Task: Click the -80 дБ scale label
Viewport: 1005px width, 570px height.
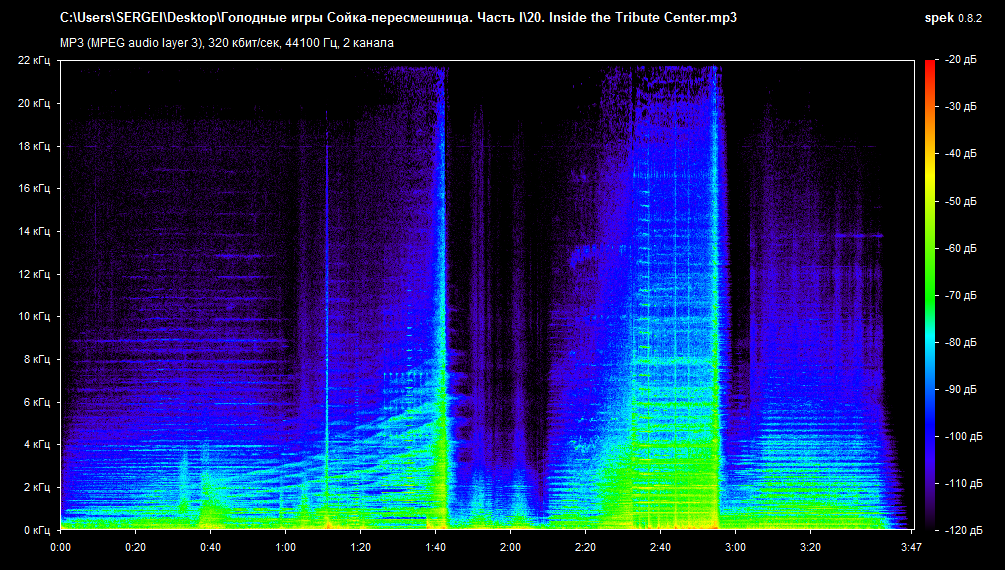Action: click(961, 342)
